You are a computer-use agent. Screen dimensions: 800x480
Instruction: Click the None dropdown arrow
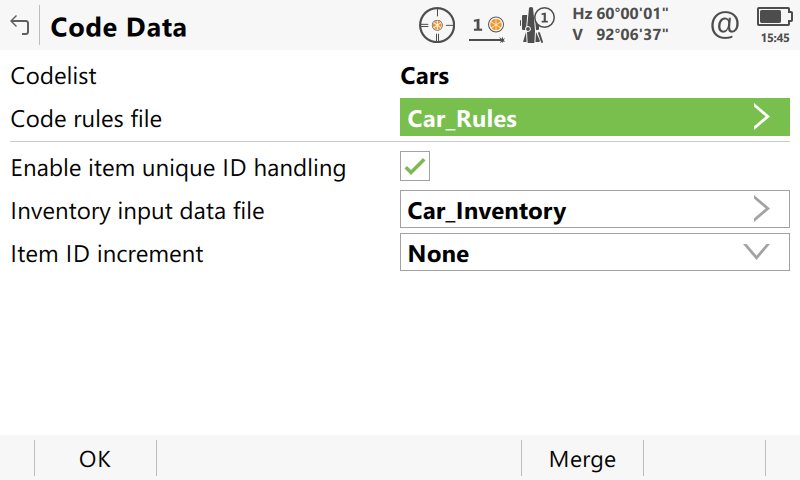point(757,253)
